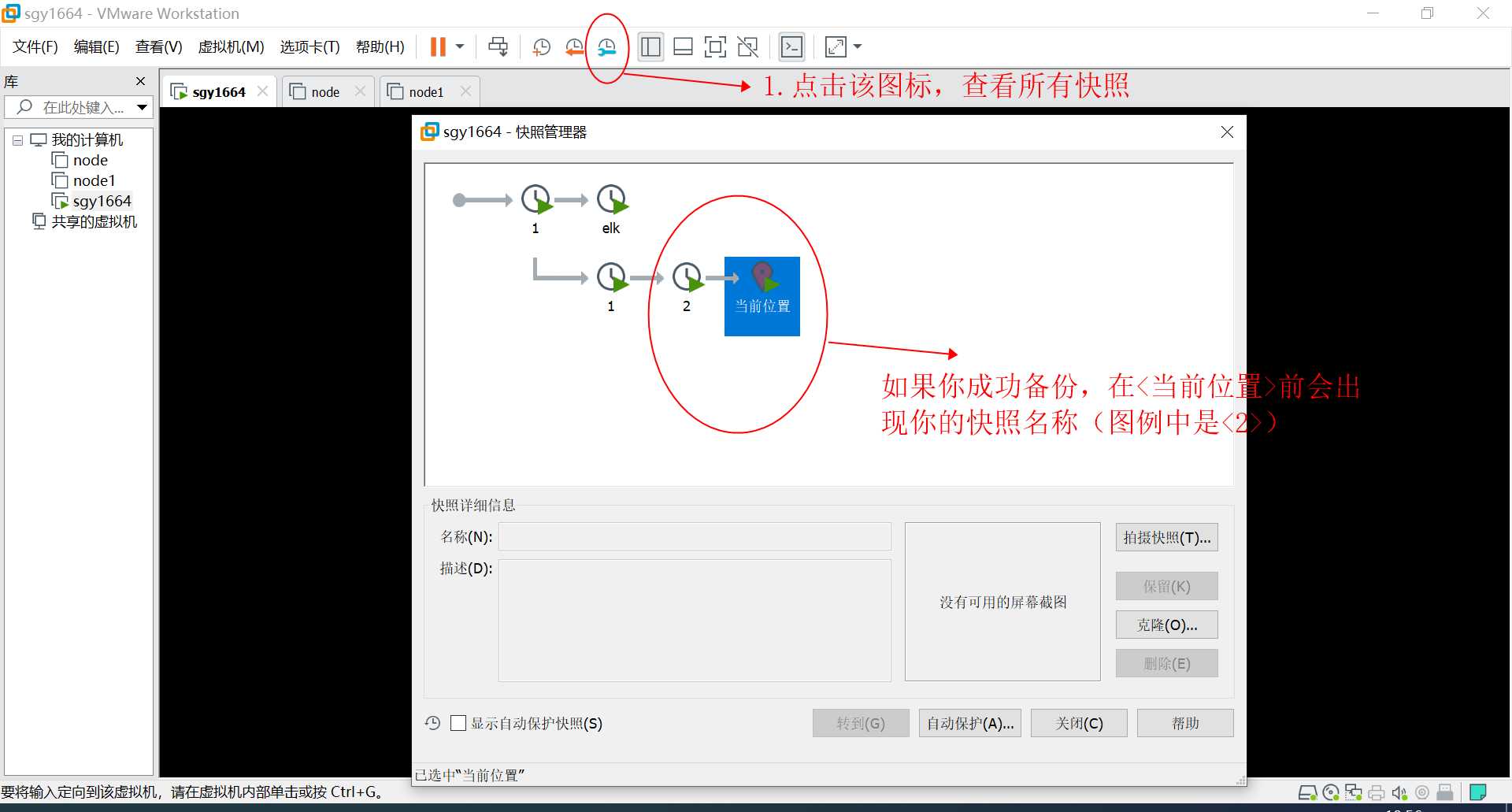Click the hard disk status icon

1307,792
